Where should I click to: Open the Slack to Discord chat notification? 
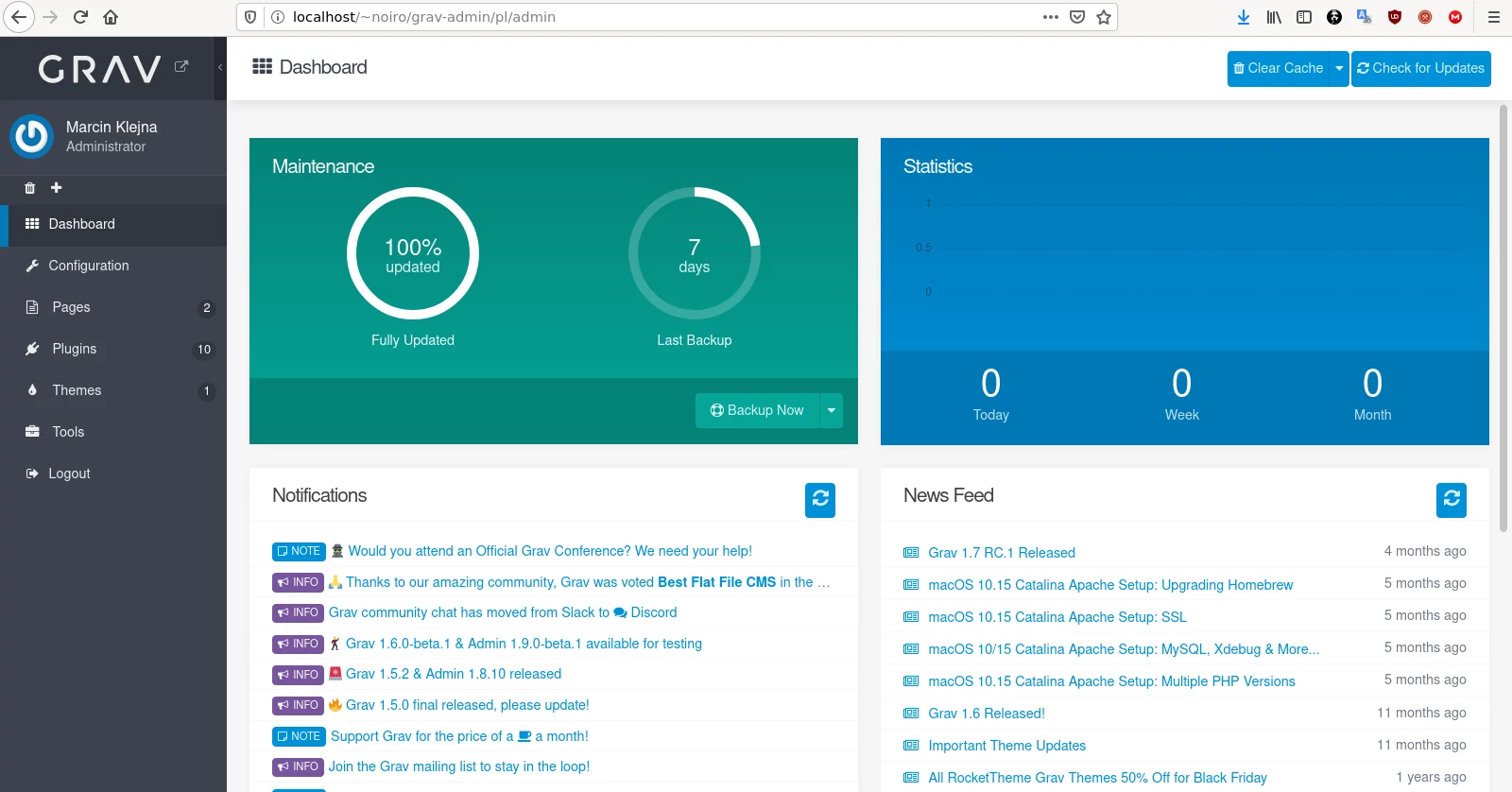[503, 612]
